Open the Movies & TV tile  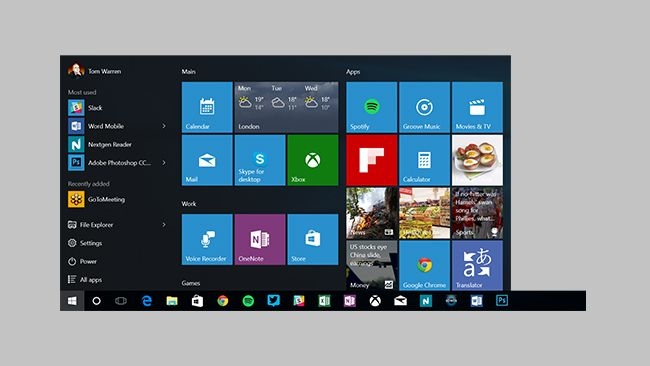[x=477, y=107]
